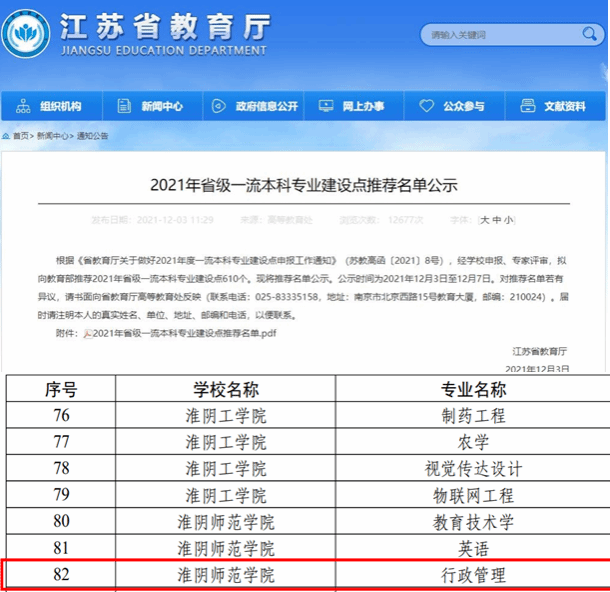Set font size to 小
Screen dimensions: 610x592
click(508, 220)
